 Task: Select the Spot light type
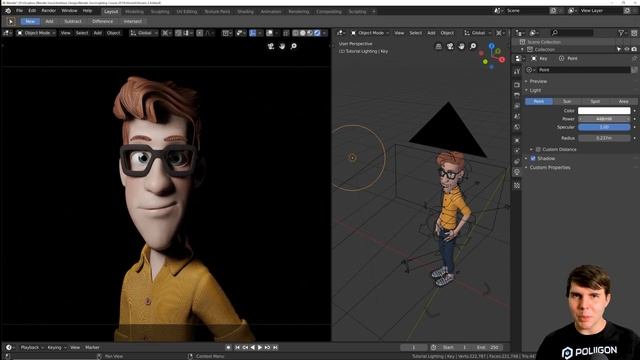point(595,101)
